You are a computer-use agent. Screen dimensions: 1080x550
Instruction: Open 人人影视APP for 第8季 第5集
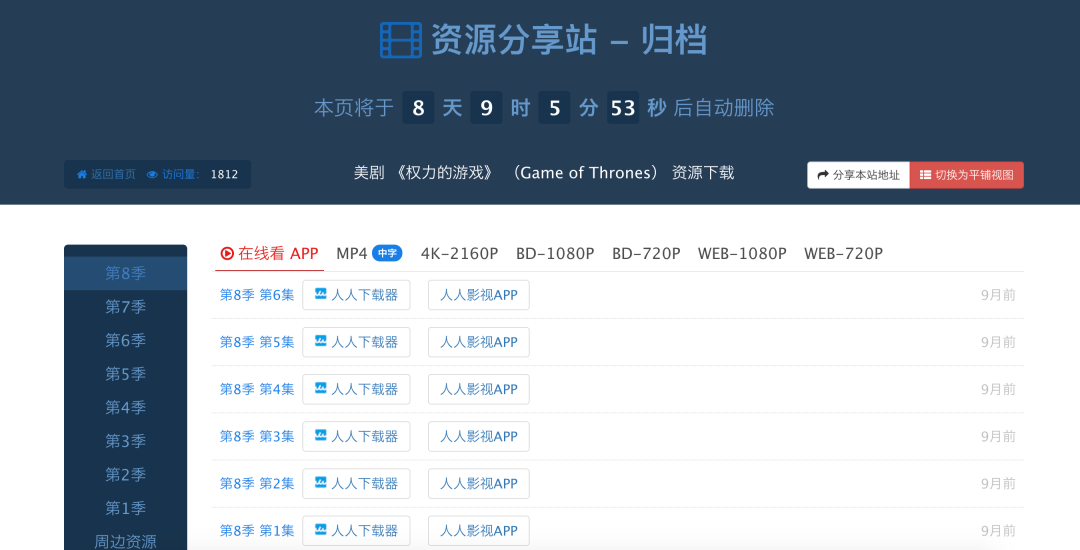(x=479, y=342)
